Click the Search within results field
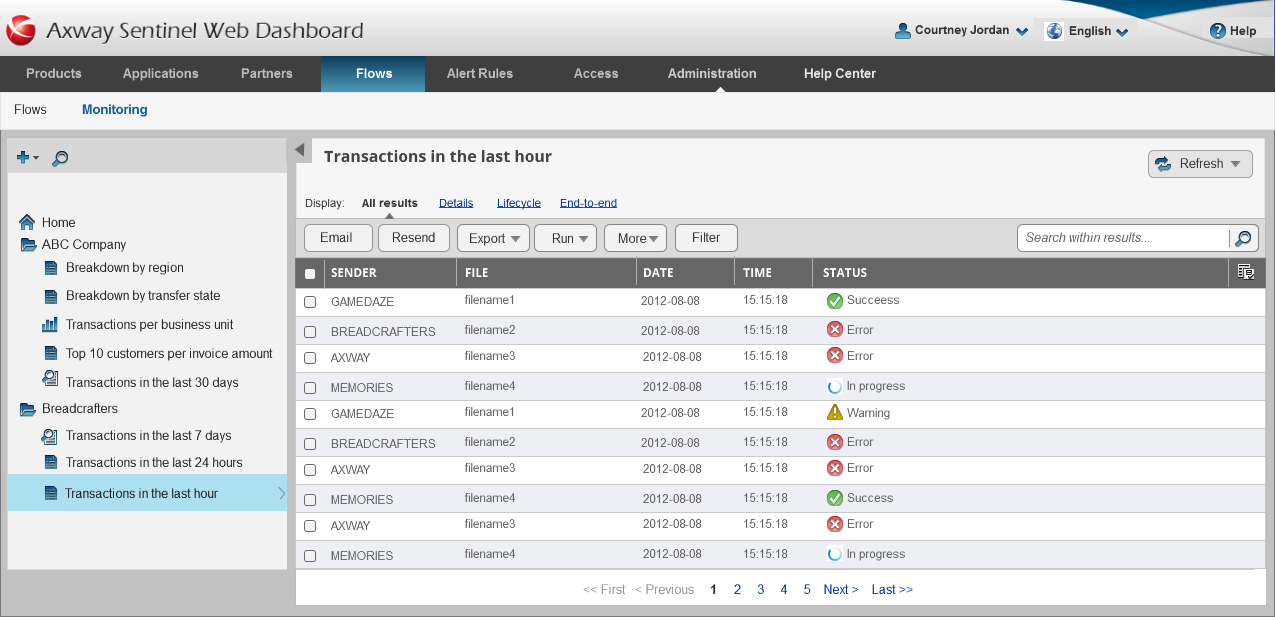This screenshot has width=1276, height=617. click(x=1123, y=238)
